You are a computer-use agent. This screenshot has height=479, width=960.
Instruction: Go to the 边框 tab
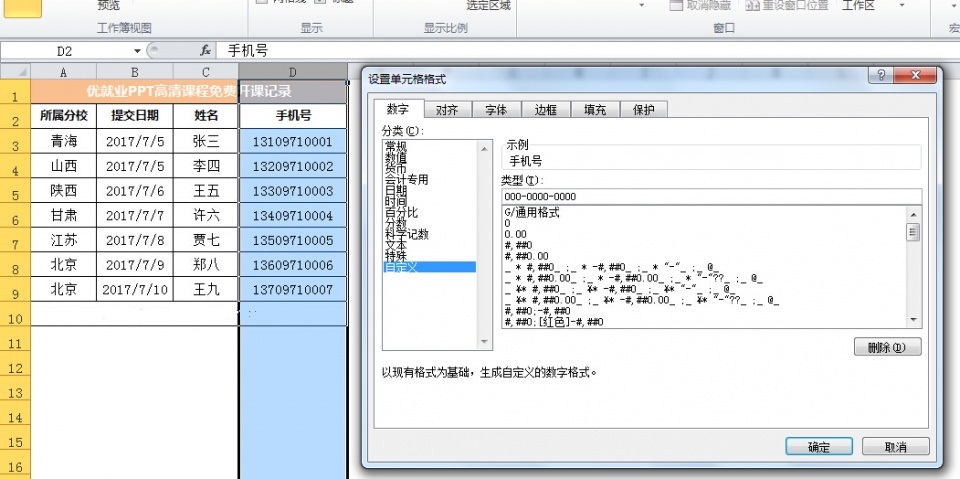tap(546, 110)
